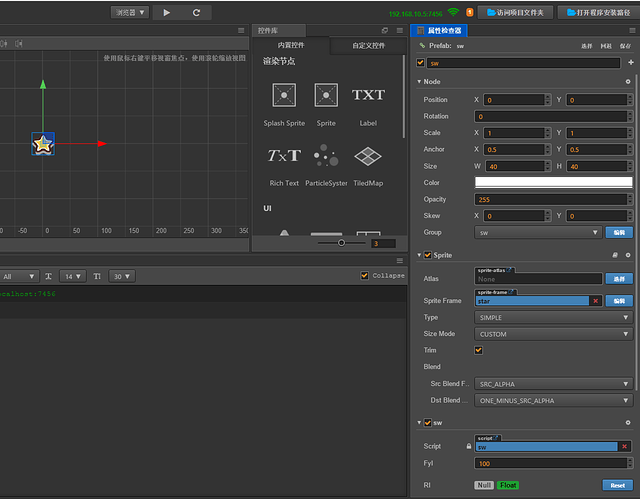Click the Splash Sprite node icon
The image size is (640, 499).
(284, 95)
